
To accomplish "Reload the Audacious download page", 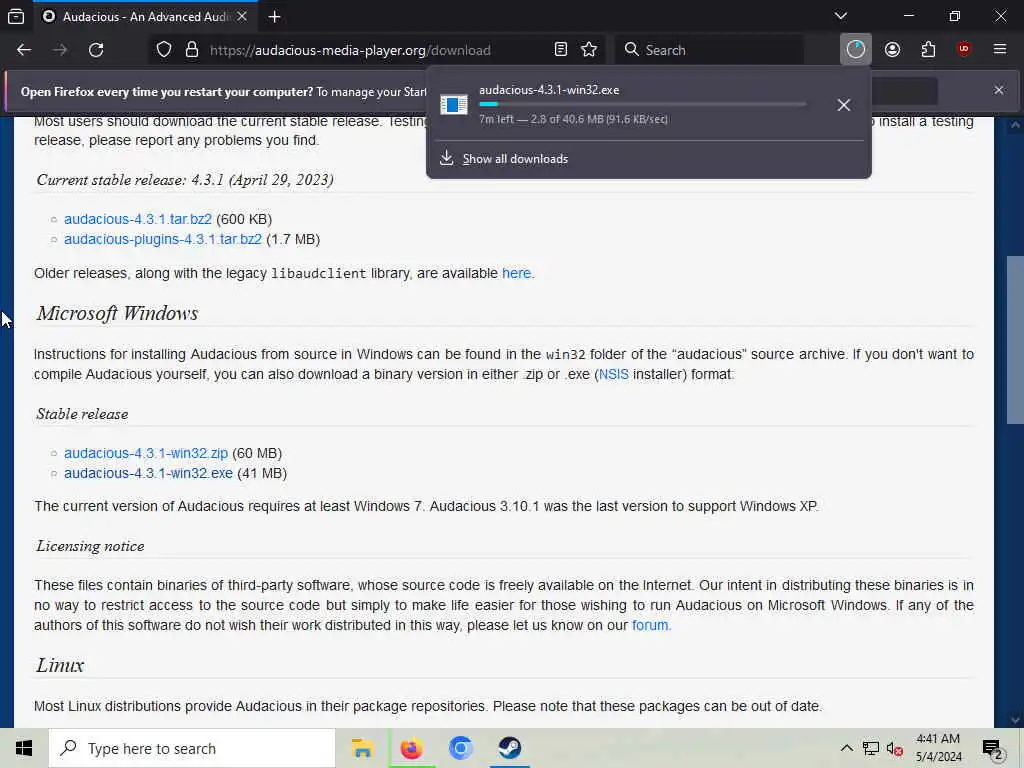I will [96, 50].
